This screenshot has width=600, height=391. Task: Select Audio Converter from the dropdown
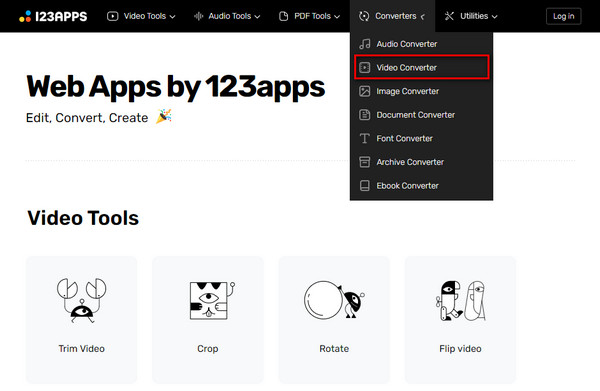point(421,44)
